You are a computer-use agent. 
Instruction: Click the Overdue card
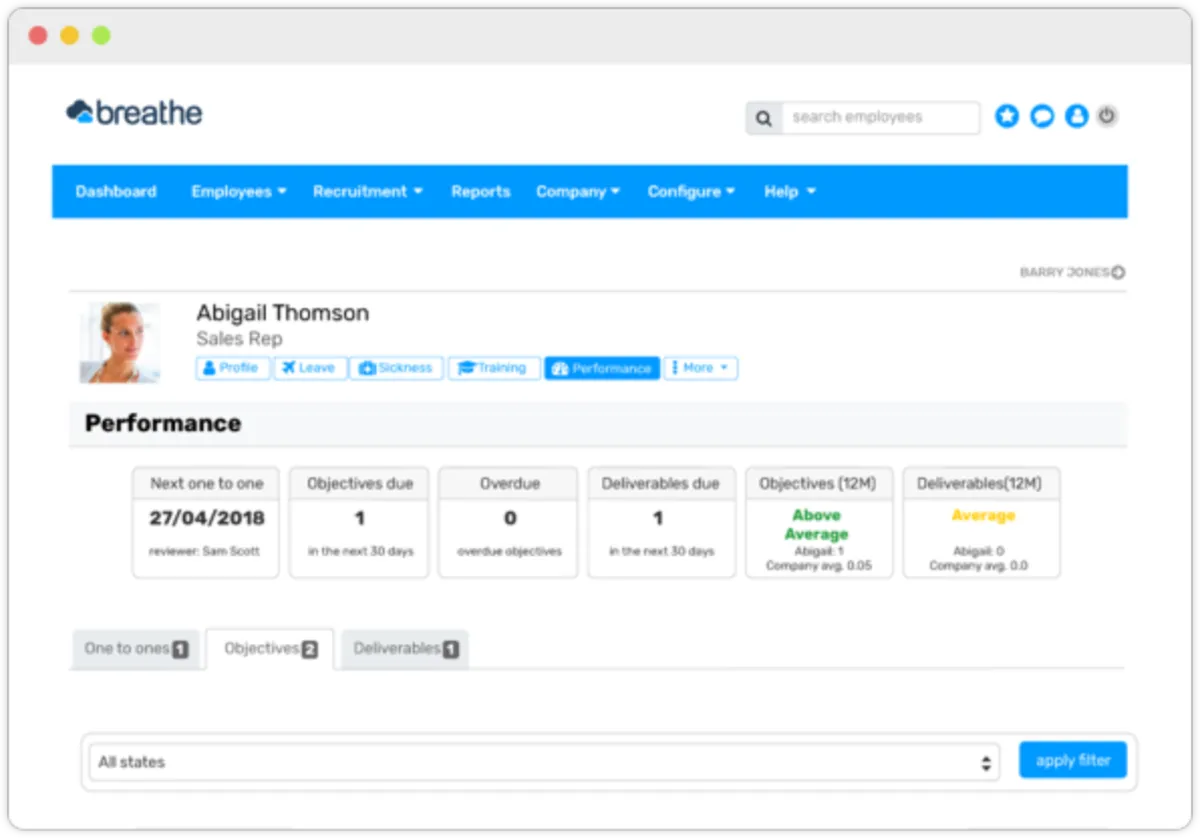510,522
